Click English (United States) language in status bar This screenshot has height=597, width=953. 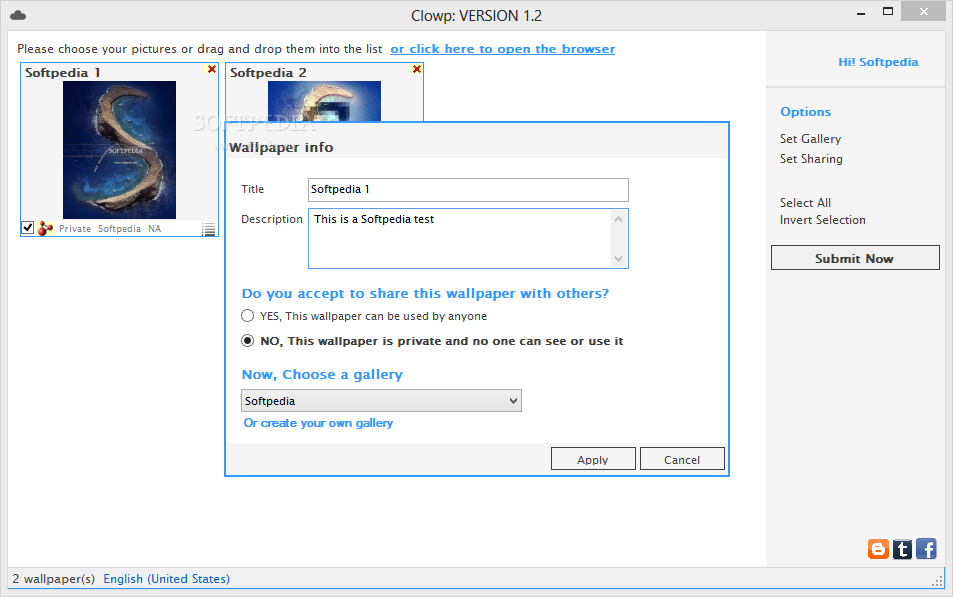pyautogui.click(x=167, y=579)
